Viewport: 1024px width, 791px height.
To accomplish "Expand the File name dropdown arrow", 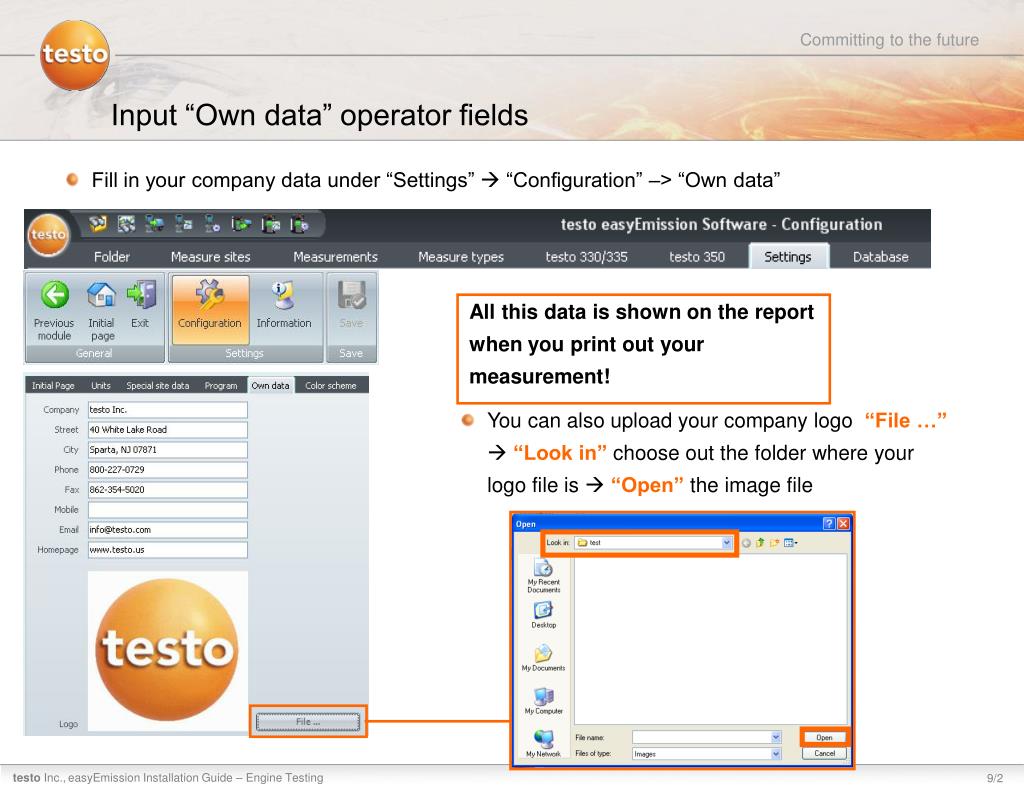I will click(x=776, y=737).
